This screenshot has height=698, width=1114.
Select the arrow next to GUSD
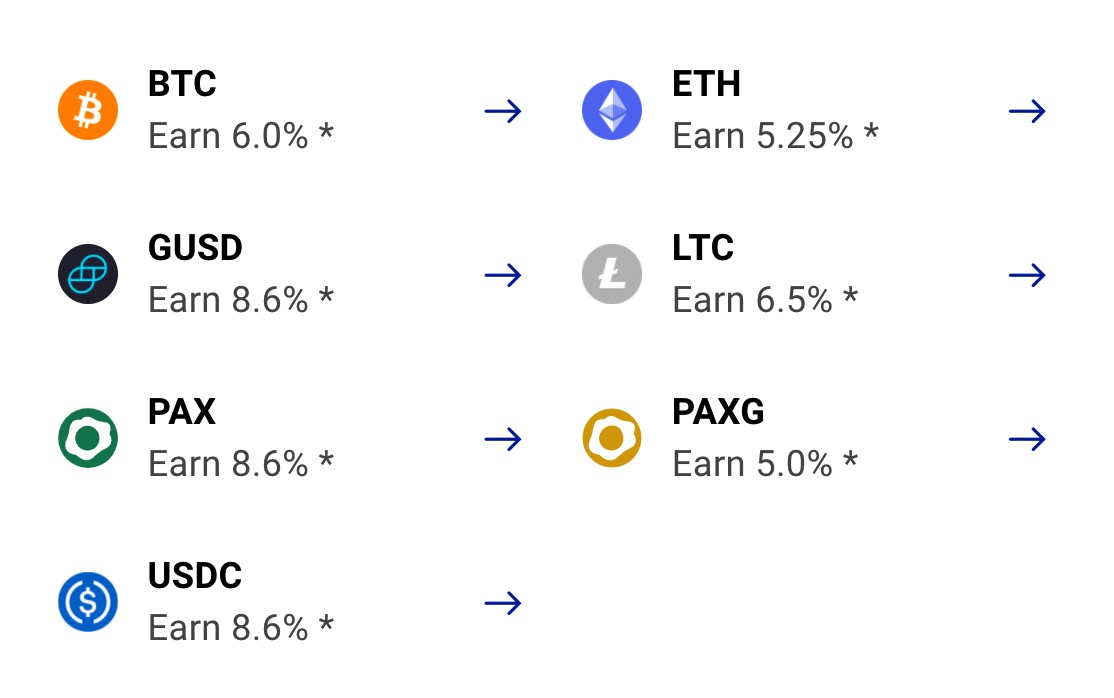[x=502, y=274]
